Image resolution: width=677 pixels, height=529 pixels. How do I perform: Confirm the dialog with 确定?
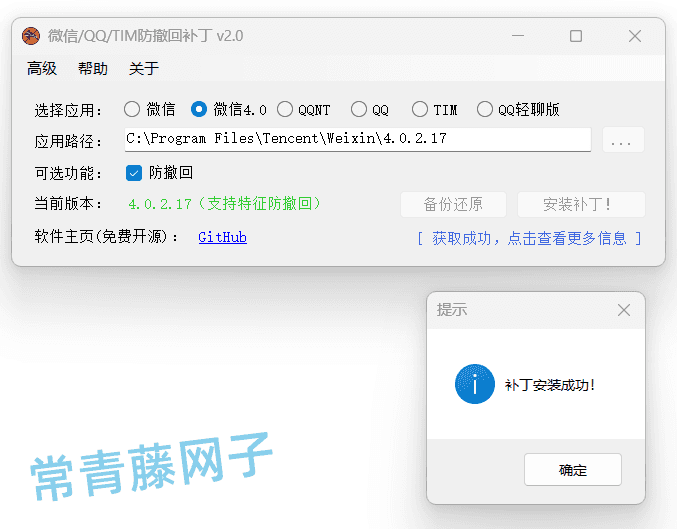(x=573, y=469)
